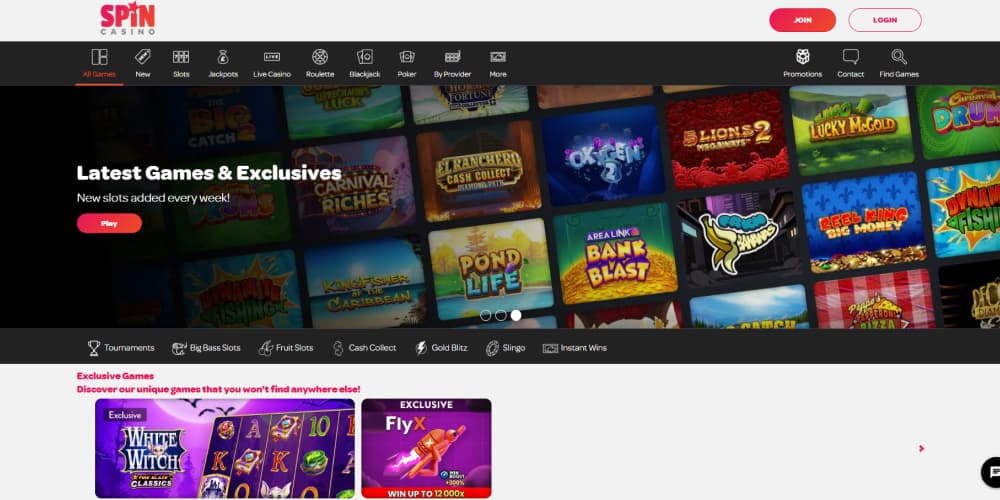Click the Gold Blitz lightning icon
Viewport: 1000px width, 500px height.
click(x=421, y=348)
